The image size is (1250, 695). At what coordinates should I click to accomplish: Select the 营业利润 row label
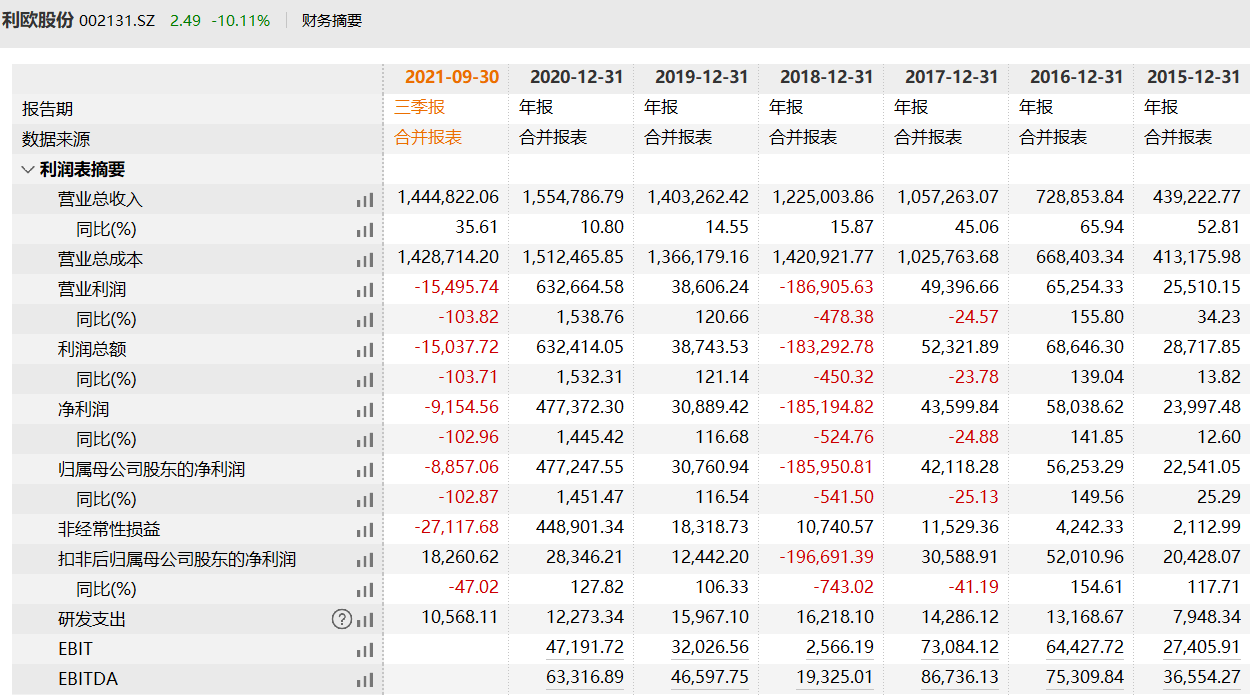coord(92,289)
